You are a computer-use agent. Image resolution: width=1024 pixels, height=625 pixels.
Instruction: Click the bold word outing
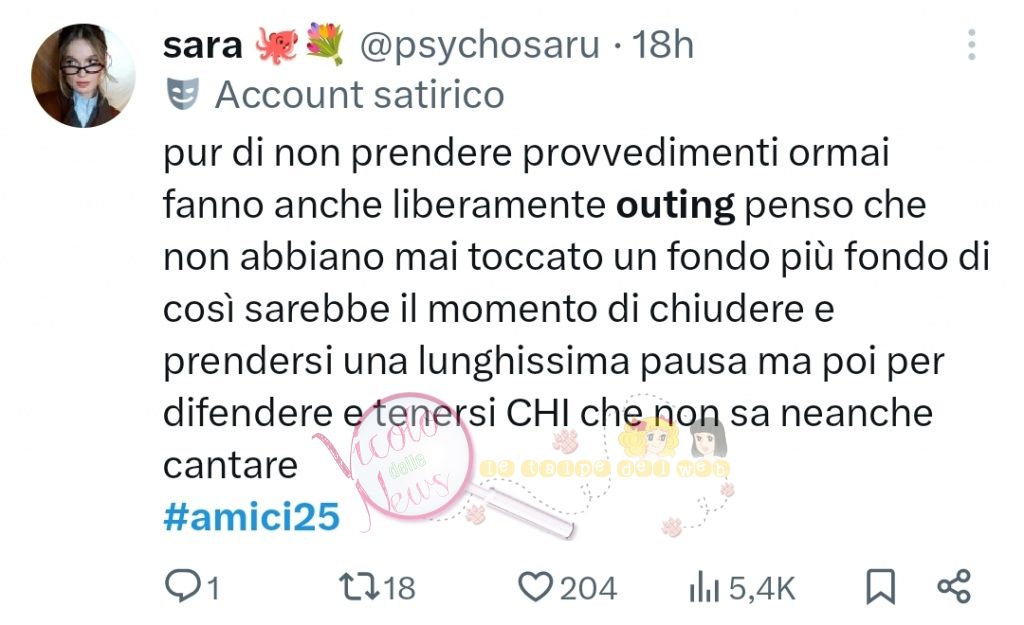(x=675, y=206)
